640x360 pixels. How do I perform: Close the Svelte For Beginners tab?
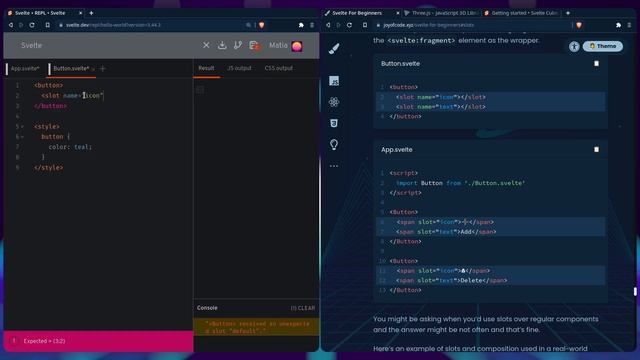[398, 13]
